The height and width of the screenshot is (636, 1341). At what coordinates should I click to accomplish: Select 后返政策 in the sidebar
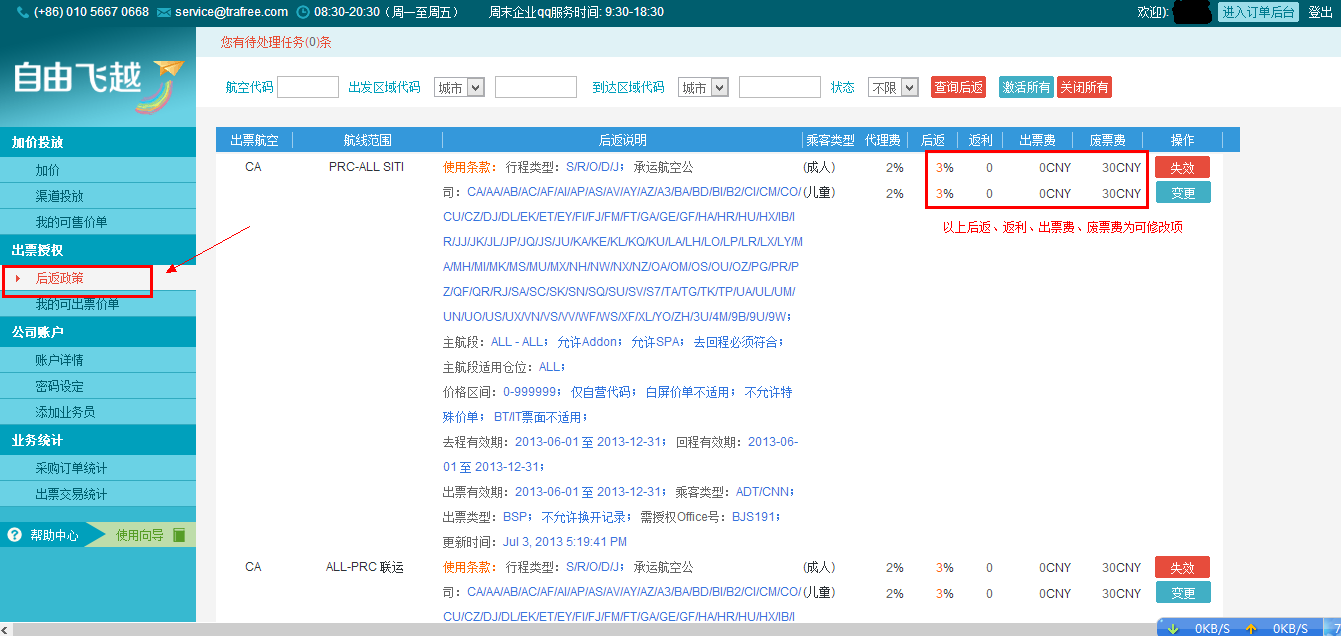pyautogui.click(x=60, y=278)
